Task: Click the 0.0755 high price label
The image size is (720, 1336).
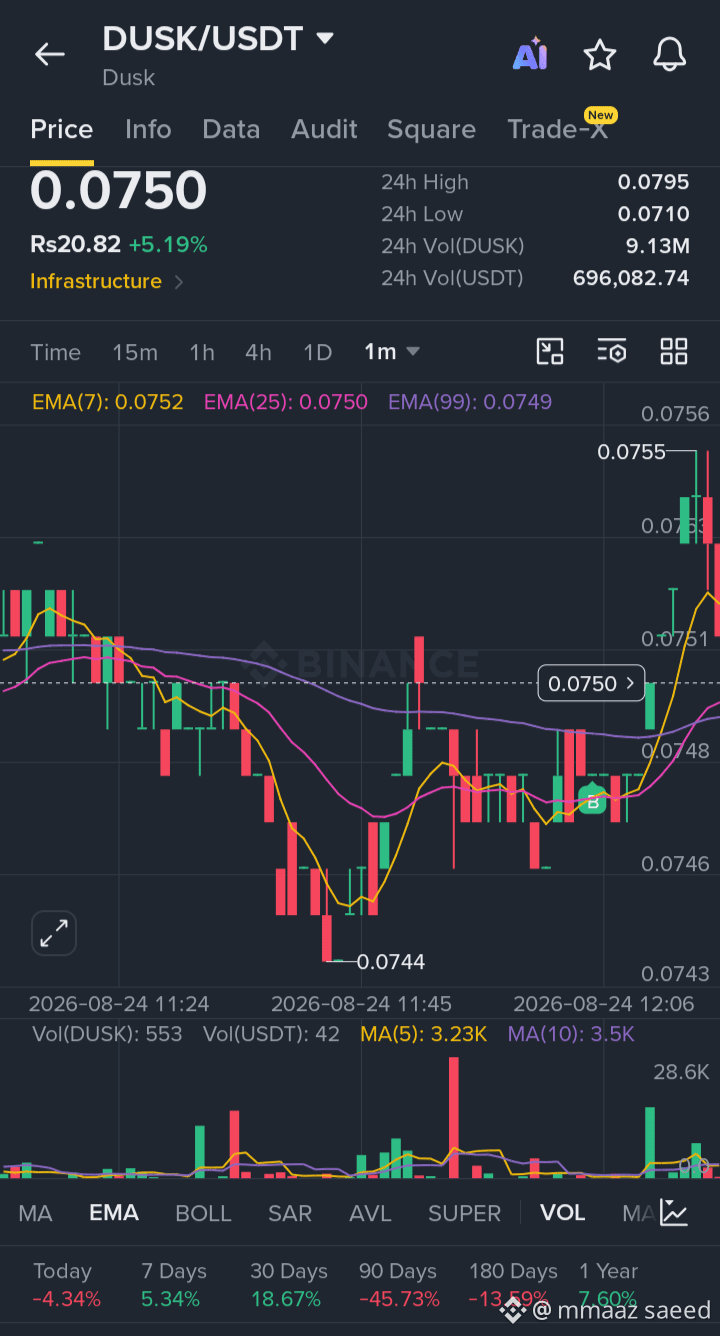Action: coord(631,452)
